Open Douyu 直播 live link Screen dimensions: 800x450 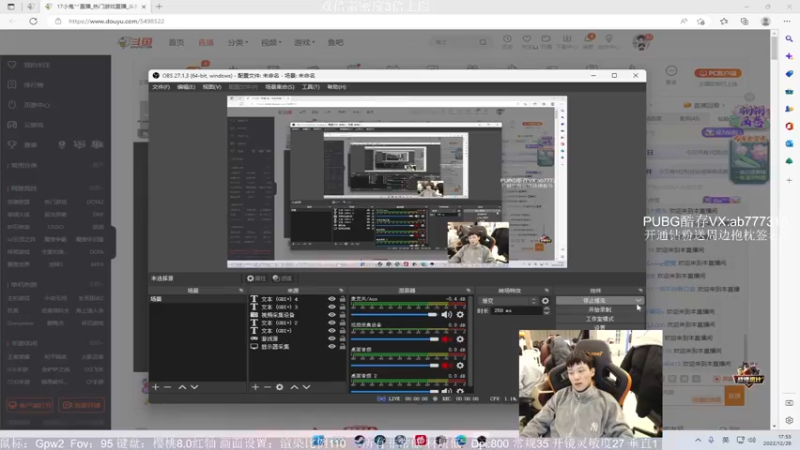tap(206, 42)
